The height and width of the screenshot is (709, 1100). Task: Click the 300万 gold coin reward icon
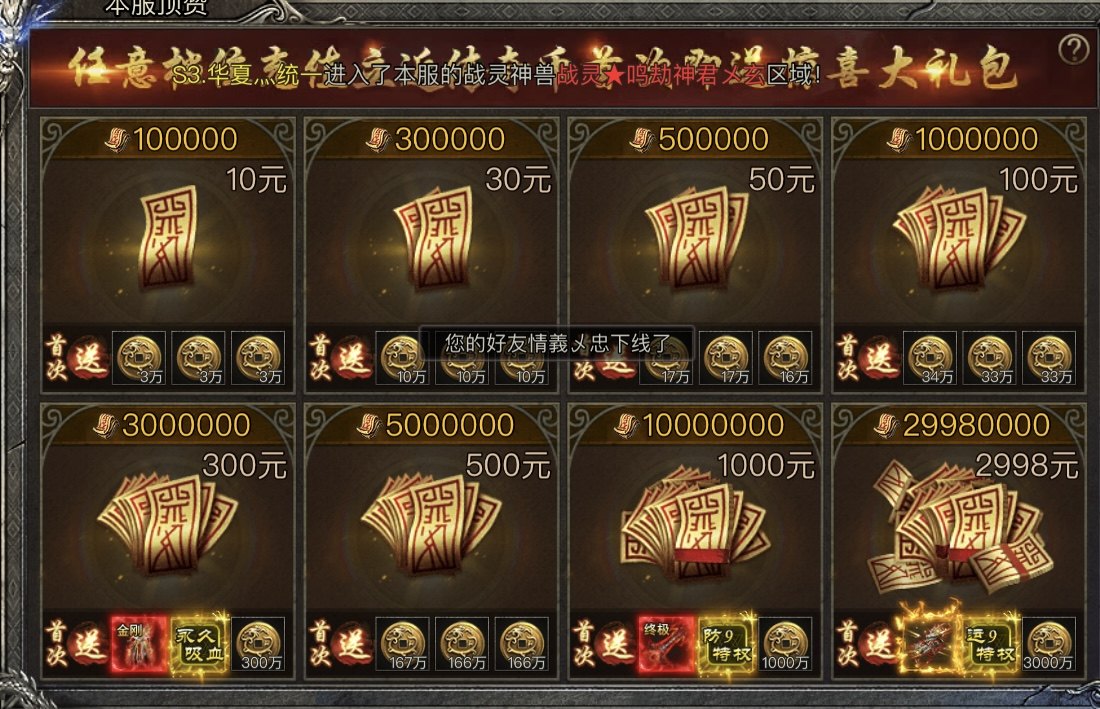258,644
